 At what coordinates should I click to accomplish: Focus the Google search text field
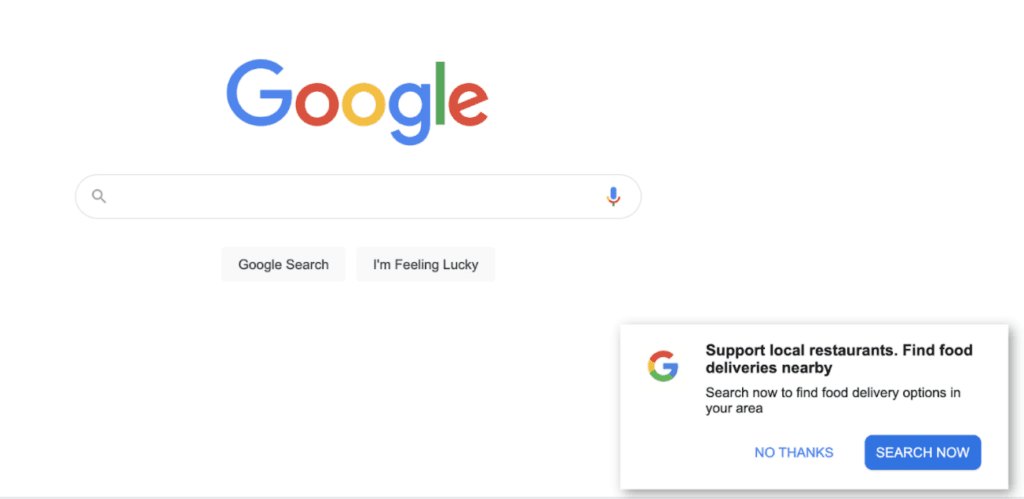coord(358,196)
